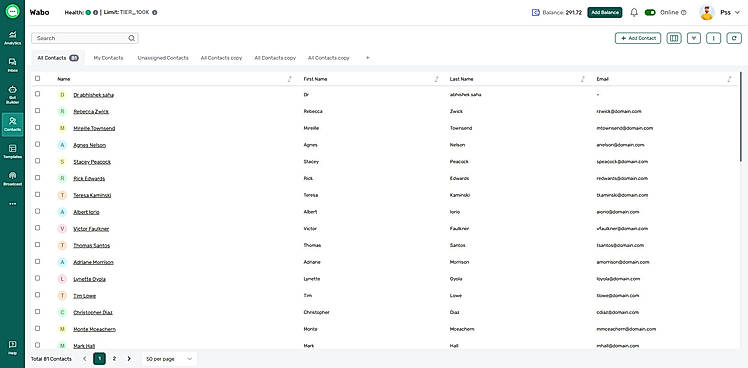The image size is (748, 368).
Task: Switch to All Contacts tab
Action: point(58,58)
